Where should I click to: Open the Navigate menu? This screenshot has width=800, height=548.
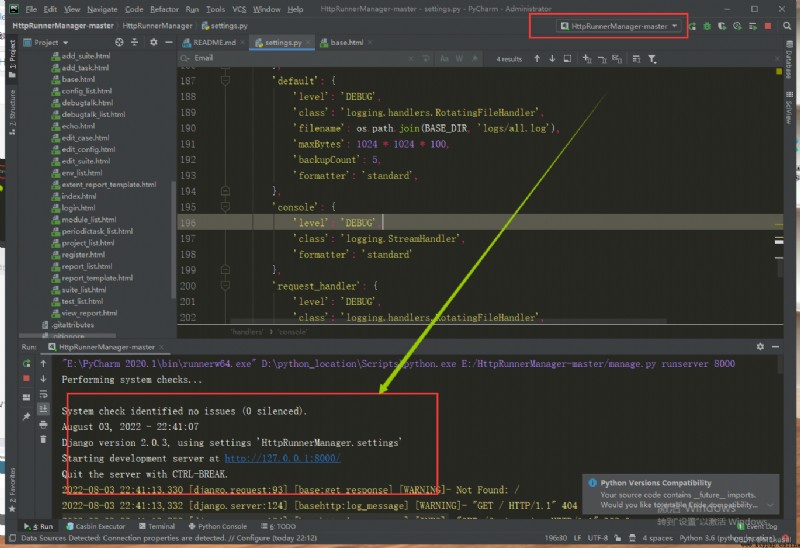tap(102, 9)
